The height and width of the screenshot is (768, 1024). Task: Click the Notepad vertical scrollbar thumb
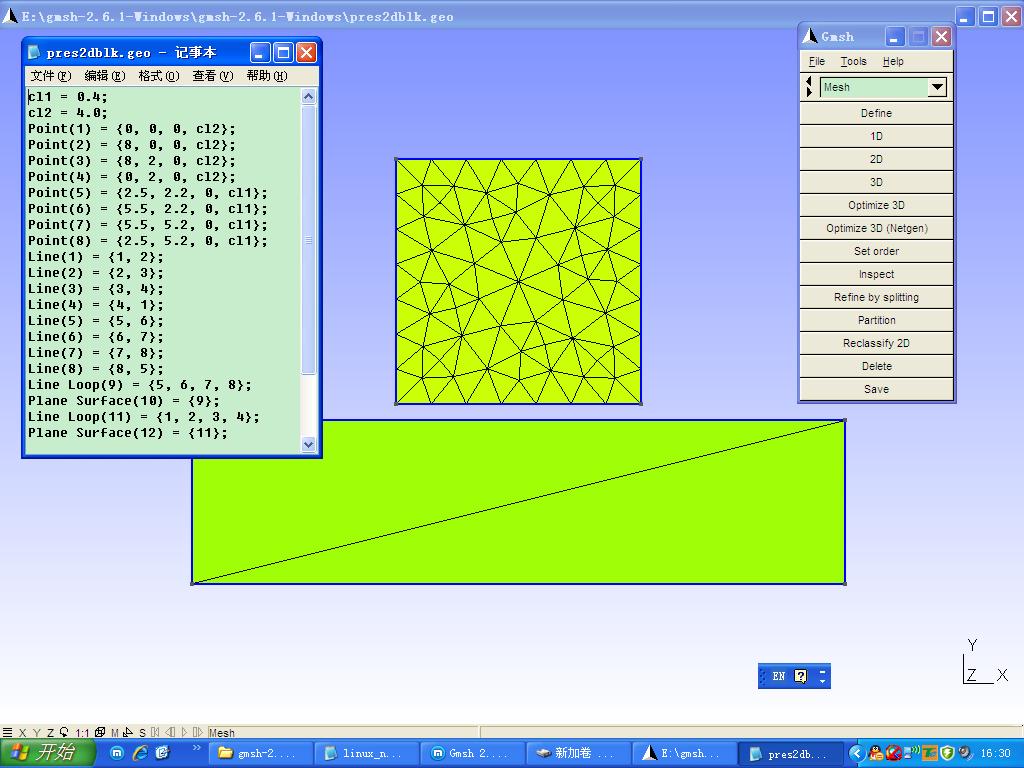(x=309, y=240)
